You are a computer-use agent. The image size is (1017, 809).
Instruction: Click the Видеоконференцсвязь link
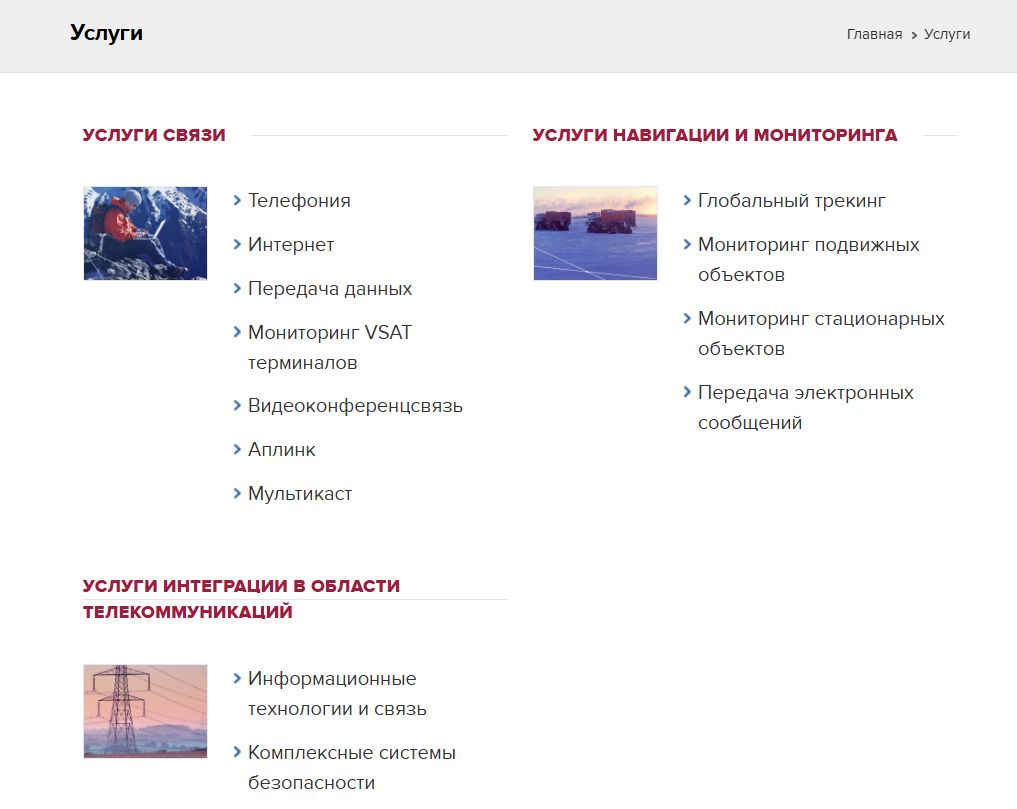(x=355, y=407)
